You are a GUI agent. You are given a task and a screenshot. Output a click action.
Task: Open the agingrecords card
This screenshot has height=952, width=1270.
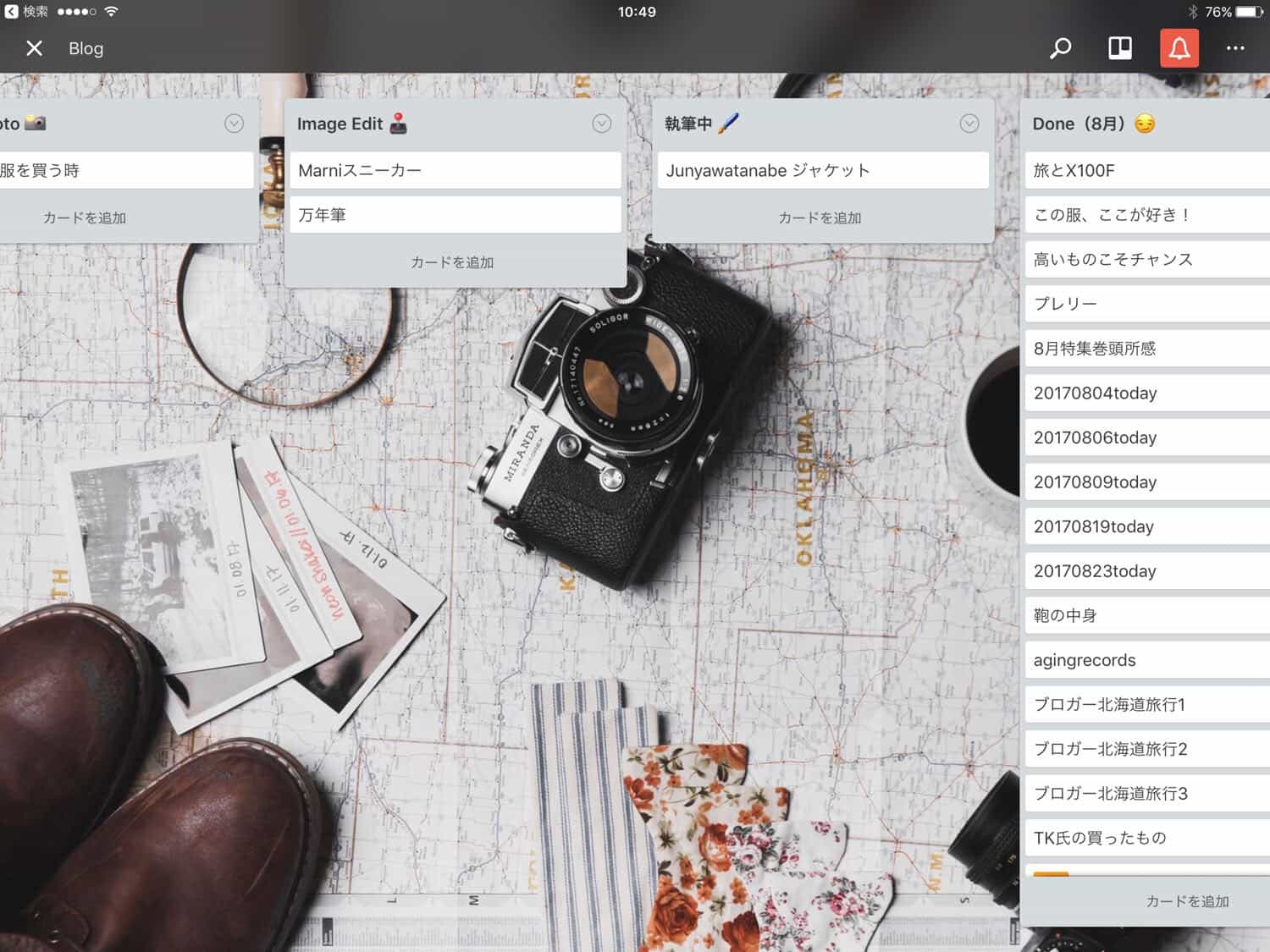[1147, 660]
